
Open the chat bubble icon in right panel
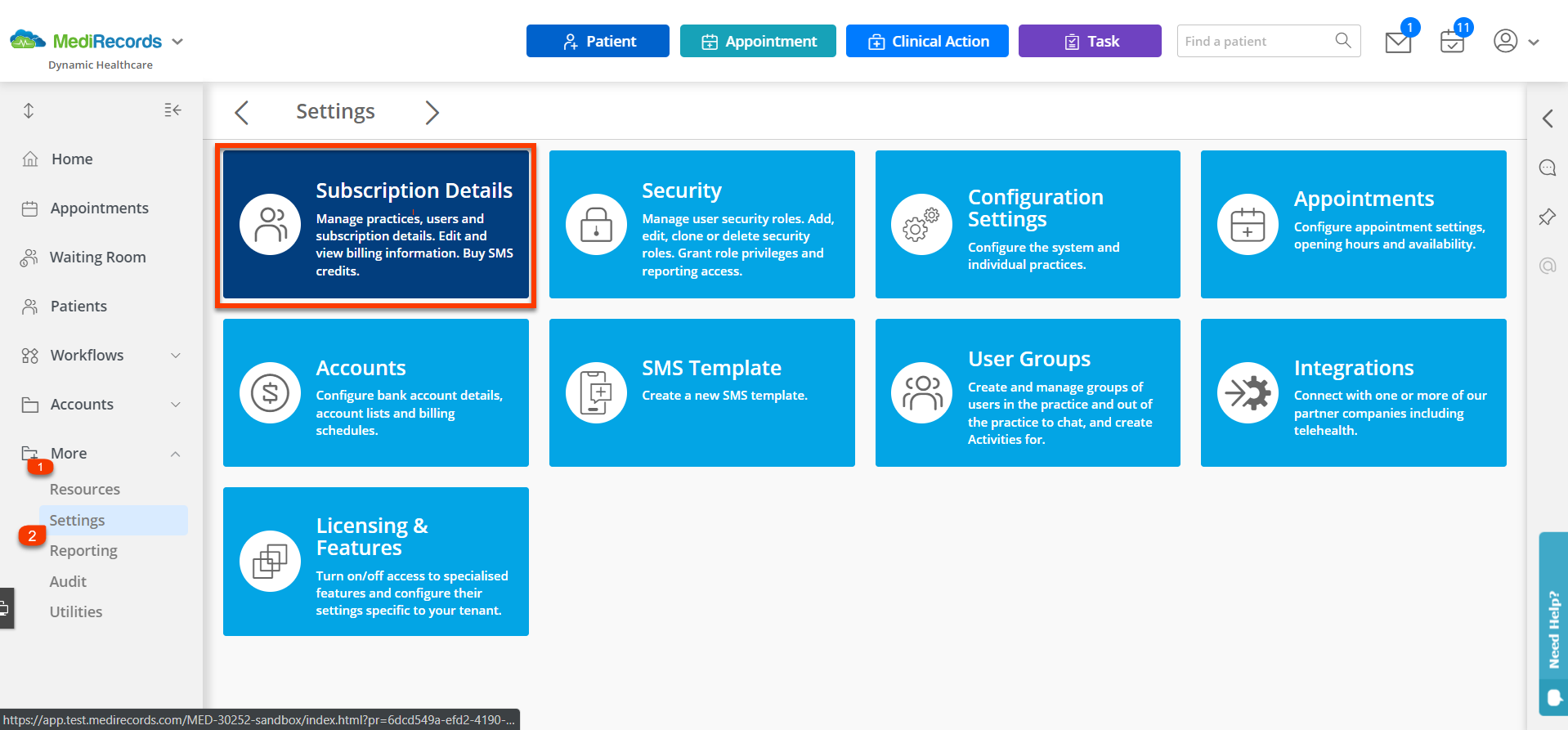click(1547, 168)
